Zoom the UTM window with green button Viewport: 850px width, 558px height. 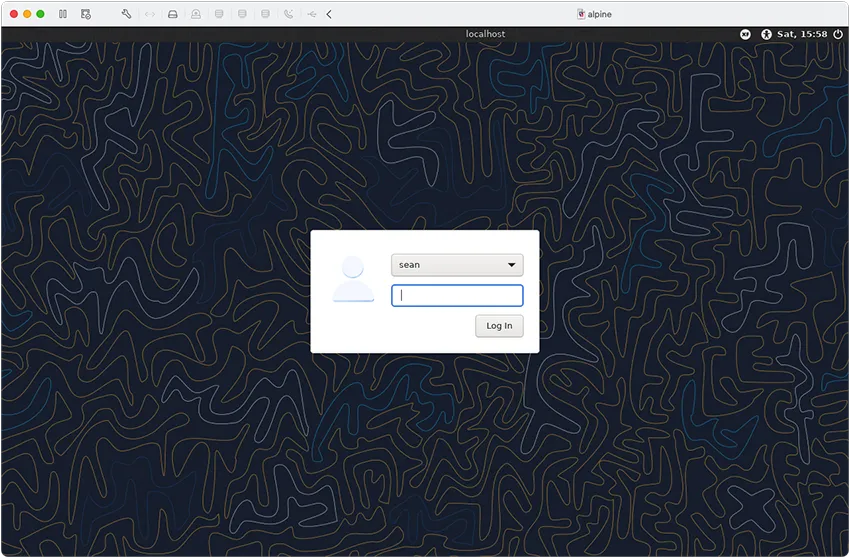point(40,14)
